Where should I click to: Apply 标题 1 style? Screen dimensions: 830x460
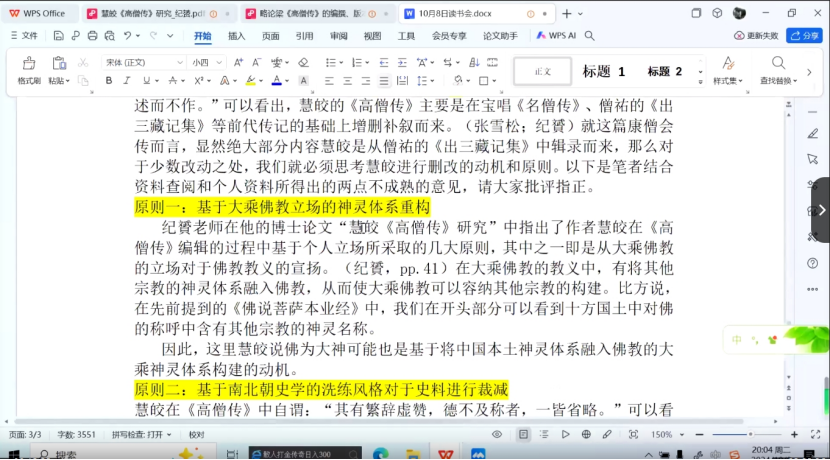pos(603,71)
